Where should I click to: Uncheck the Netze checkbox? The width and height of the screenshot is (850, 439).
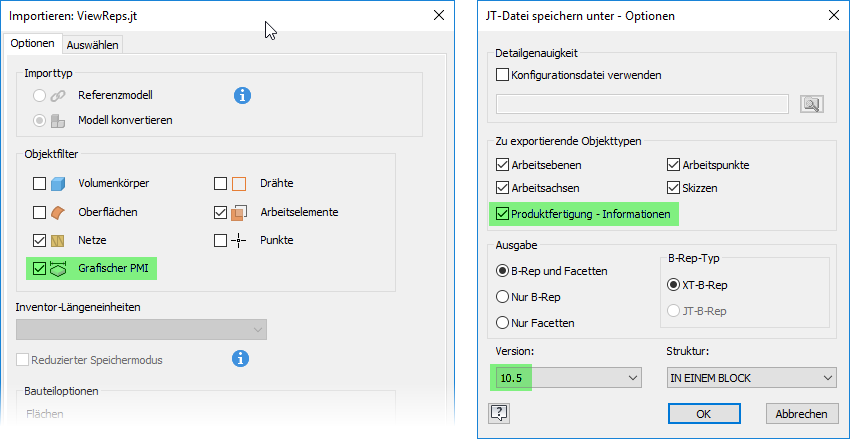point(40,240)
